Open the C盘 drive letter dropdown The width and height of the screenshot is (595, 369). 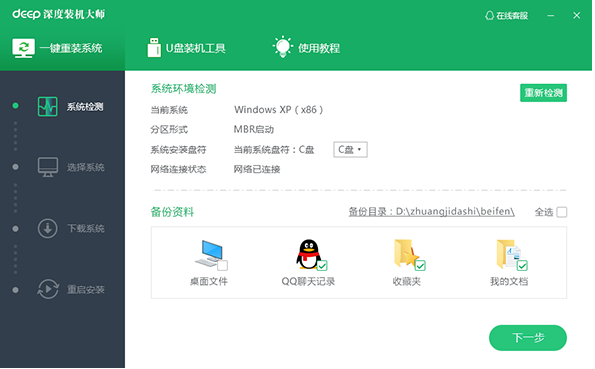pyautogui.click(x=350, y=150)
